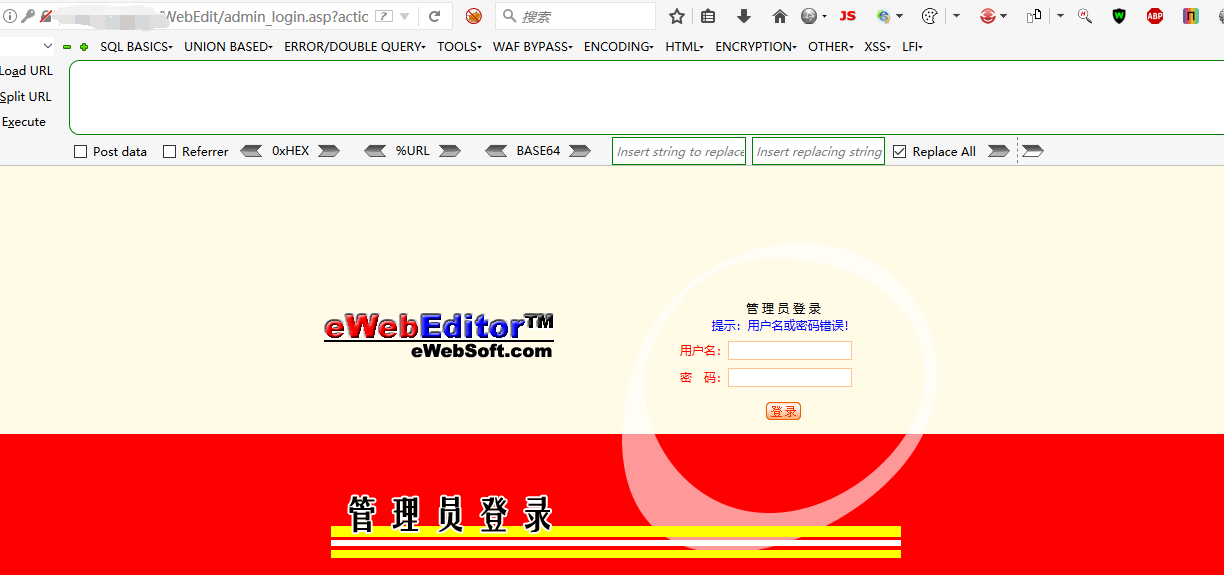Viewport: 1224px width, 575px height.
Task: Expand the address bar history dropdown arrow
Action: 405,17
